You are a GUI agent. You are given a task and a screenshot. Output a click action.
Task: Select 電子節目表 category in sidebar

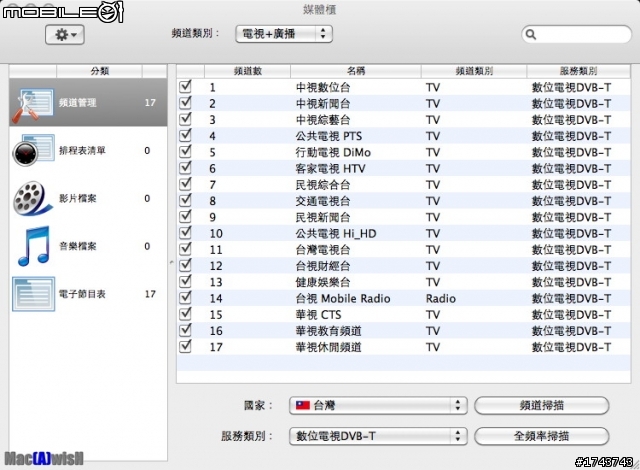(x=88, y=294)
